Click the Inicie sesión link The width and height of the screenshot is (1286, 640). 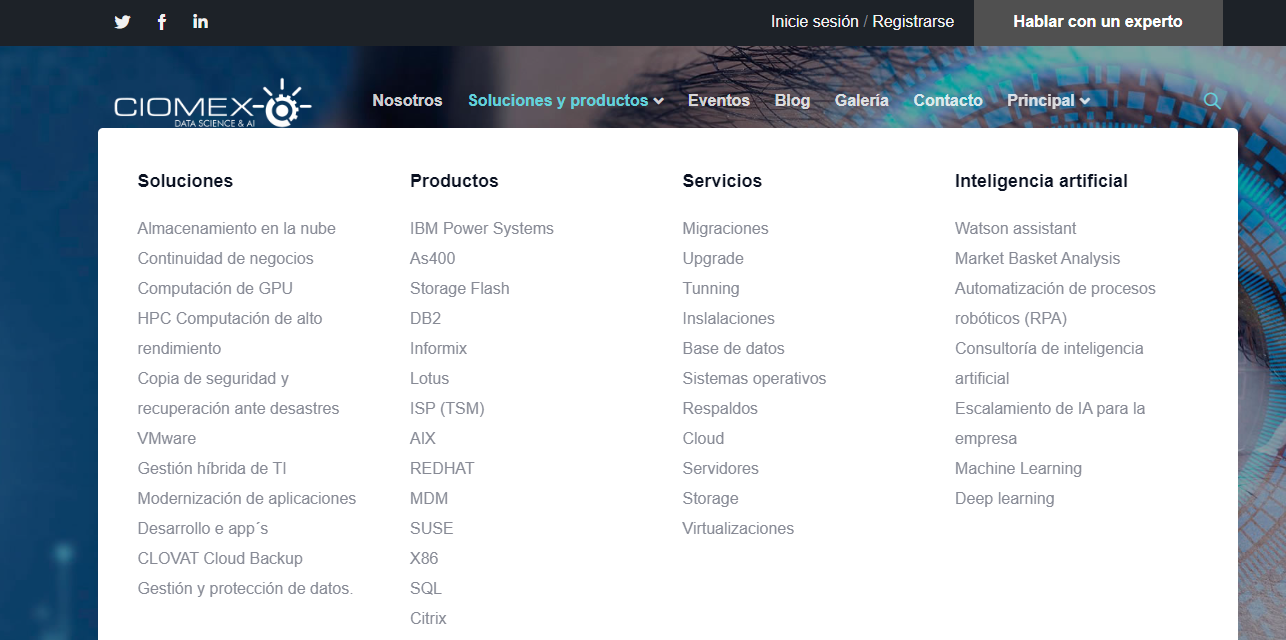click(814, 21)
